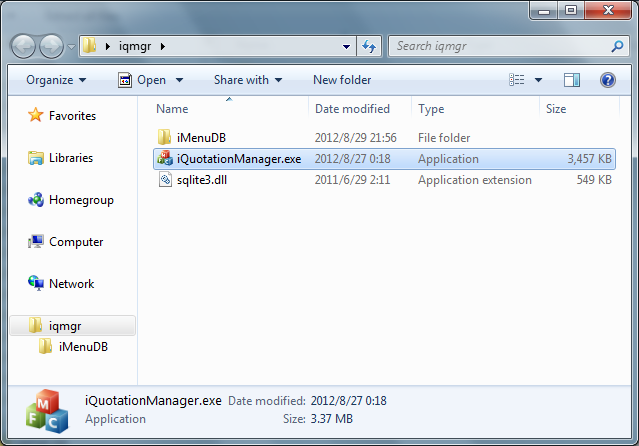Viewport: 639px width, 446px height.
Task: Click the date 2012/8/29 21:56
Action: pos(355,138)
